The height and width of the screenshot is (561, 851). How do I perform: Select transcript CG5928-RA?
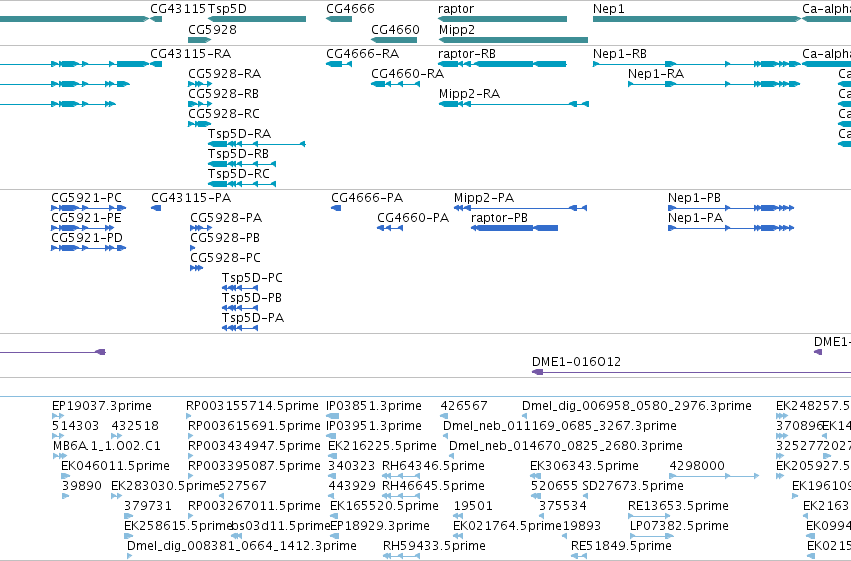[200, 84]
